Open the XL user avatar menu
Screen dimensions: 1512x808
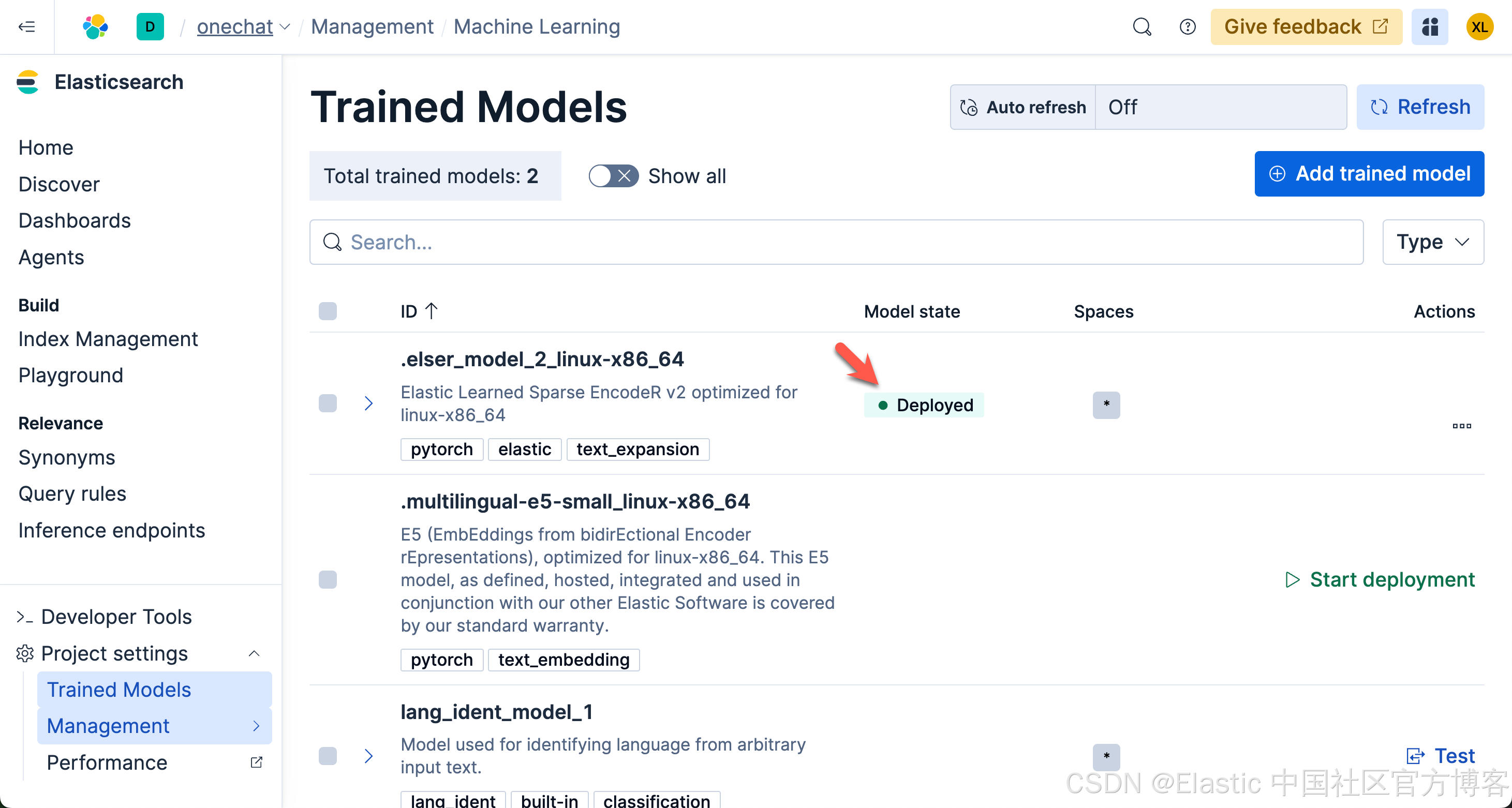[1480, 27]
